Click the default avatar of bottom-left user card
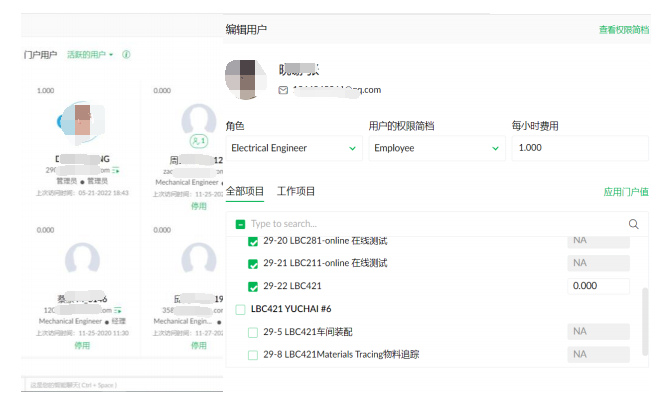Image resolution: width=665 pixels, height=404 pixels. tap(82, 258)
